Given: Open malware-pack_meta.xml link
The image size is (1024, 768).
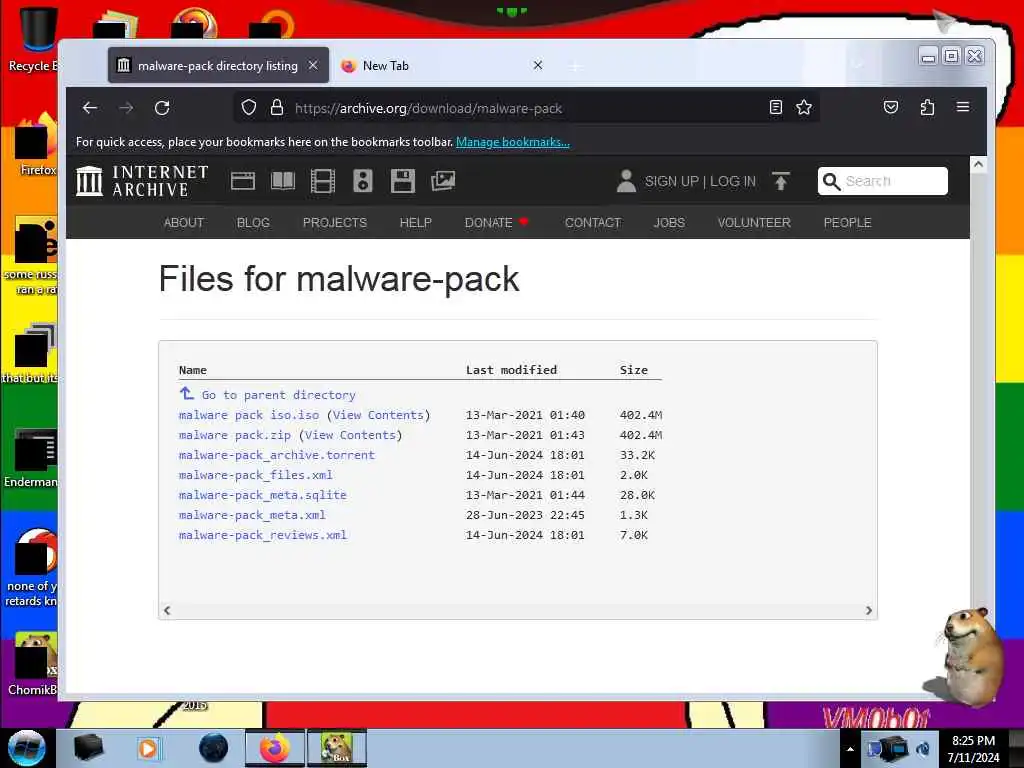Looking at the screenshot, I should pyautogui.click(x=252, y=515).
